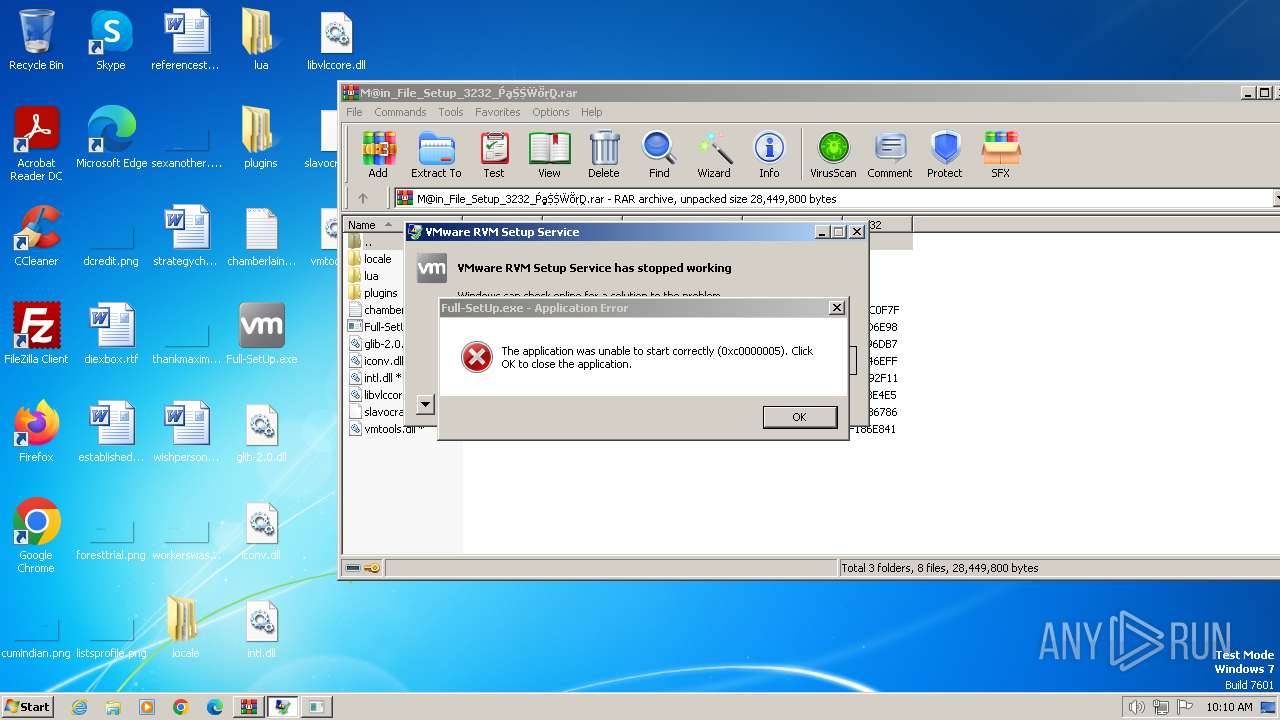Click the Test archive icon
This screenshot has width=1280, height=720.
point(494,155)
